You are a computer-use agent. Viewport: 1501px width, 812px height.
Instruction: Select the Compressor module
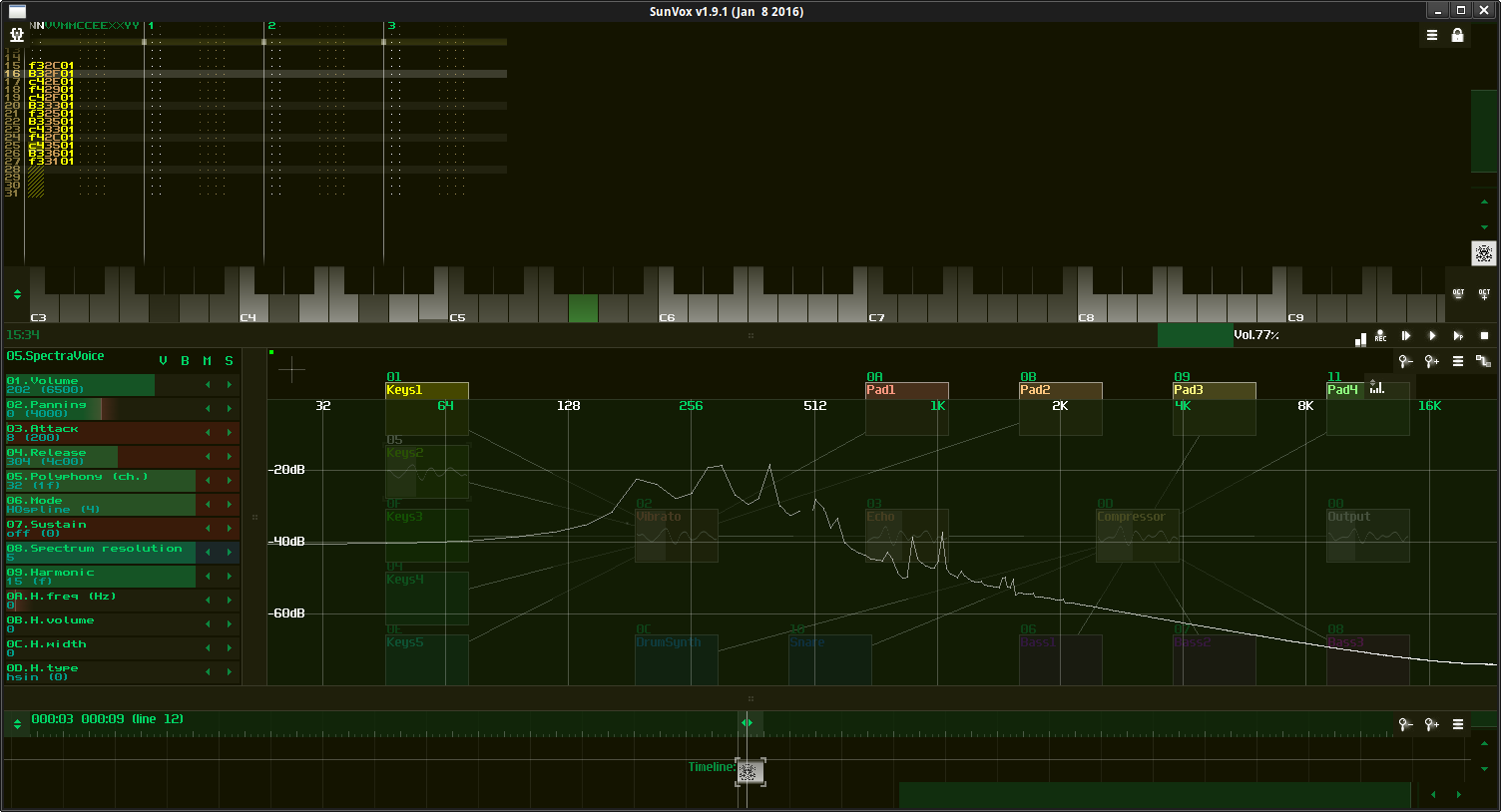(1138, 536)
